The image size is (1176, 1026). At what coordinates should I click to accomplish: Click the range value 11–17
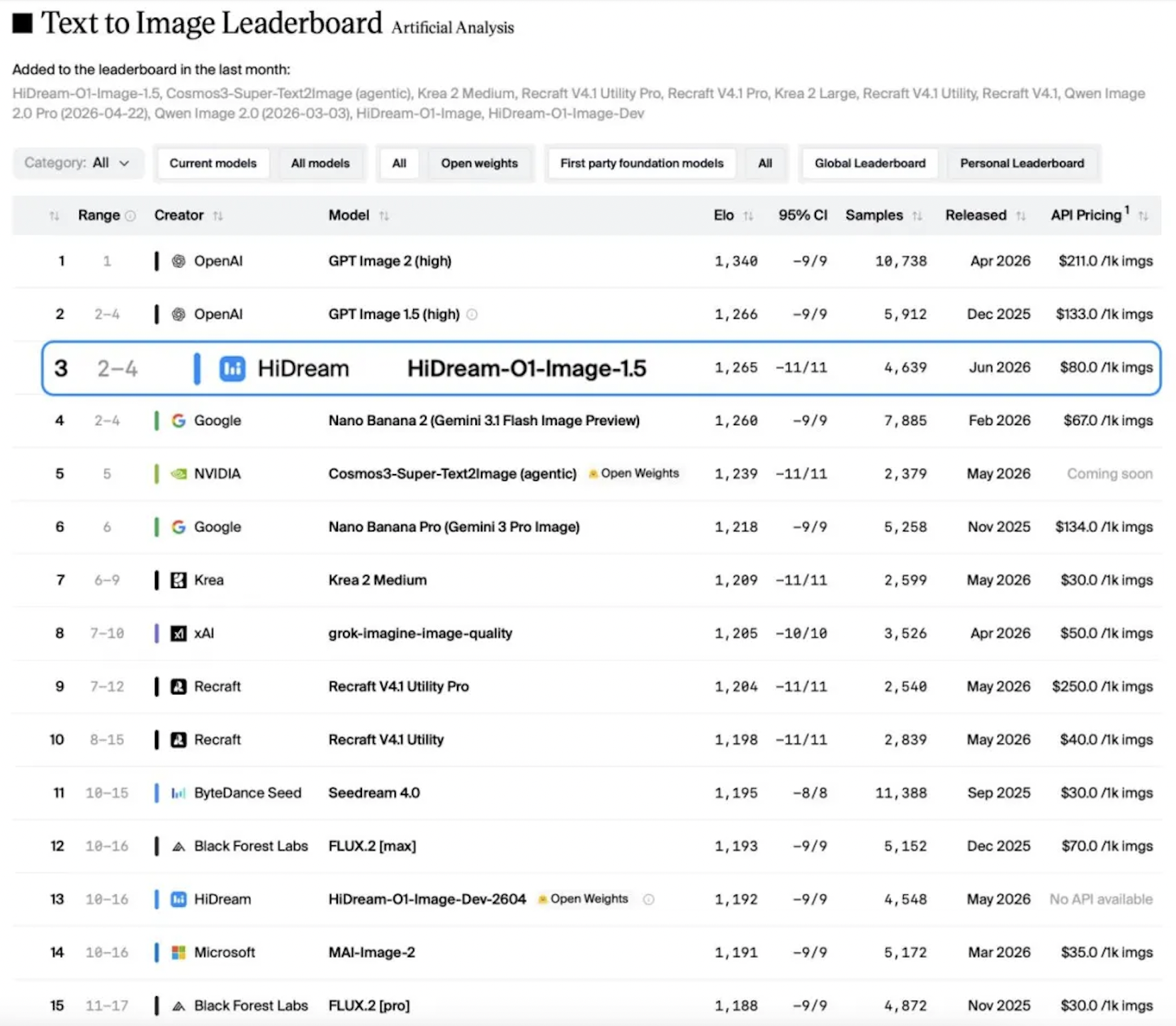click(107, 1005)
